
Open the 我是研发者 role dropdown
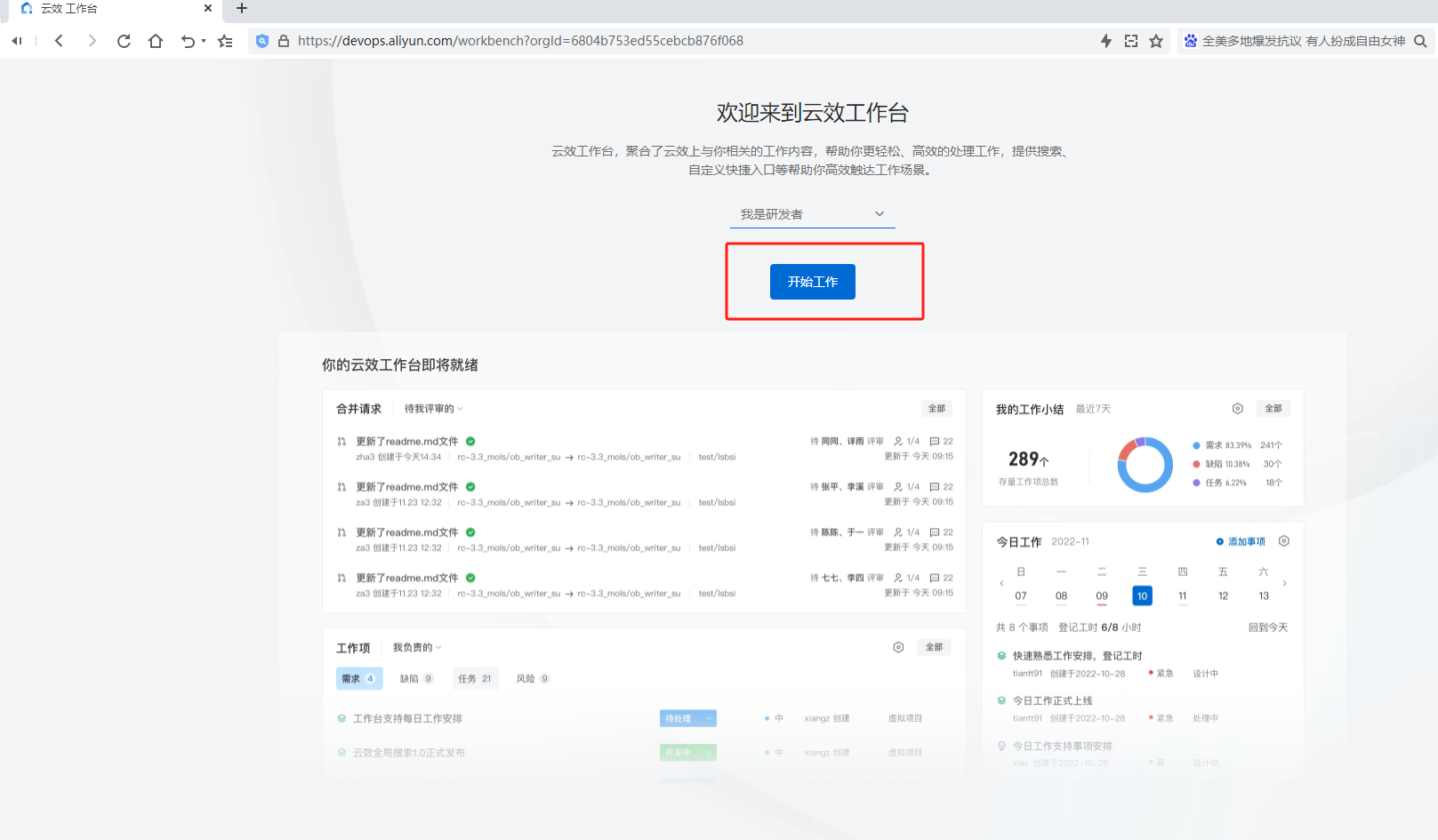(x=812, y=214)
